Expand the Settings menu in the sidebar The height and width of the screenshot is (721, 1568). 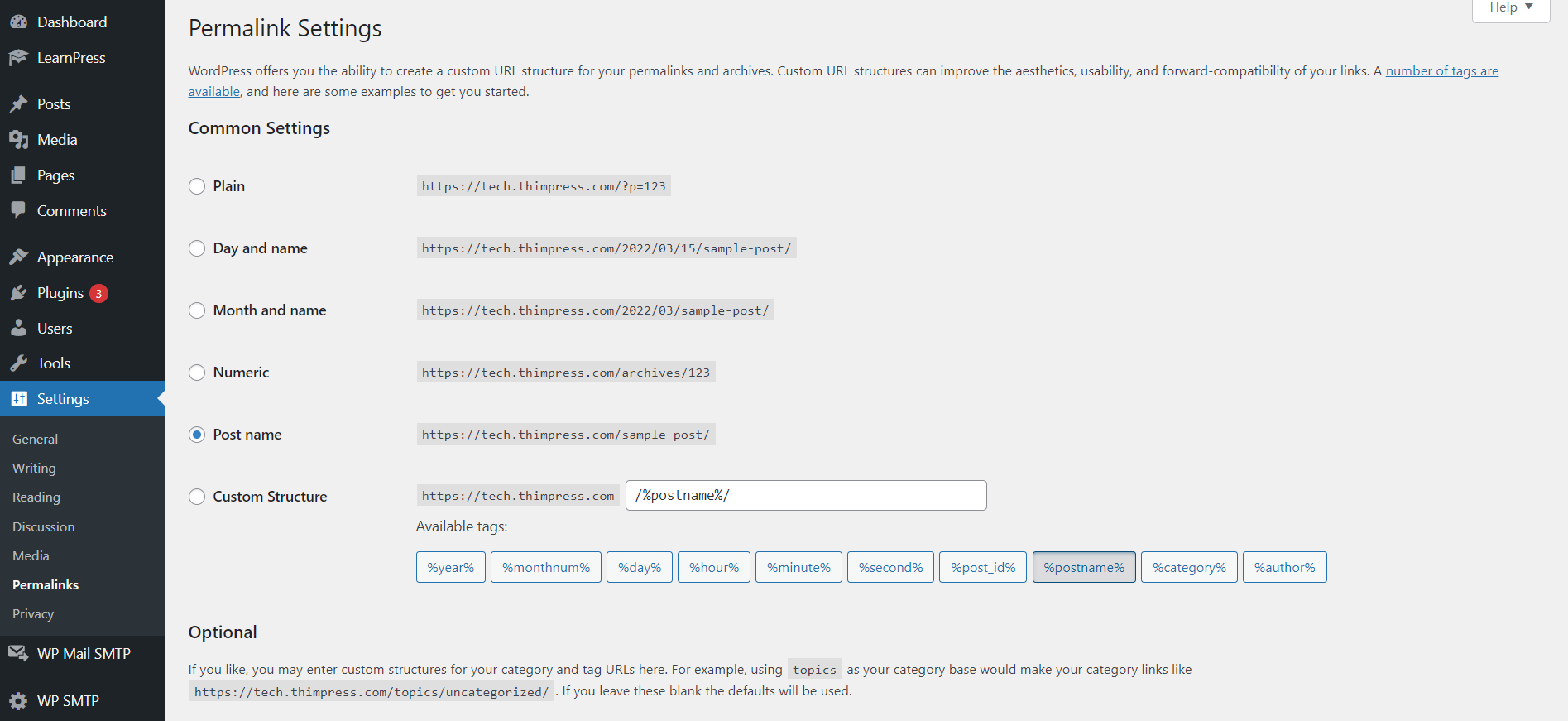click(x=61, y=398)
